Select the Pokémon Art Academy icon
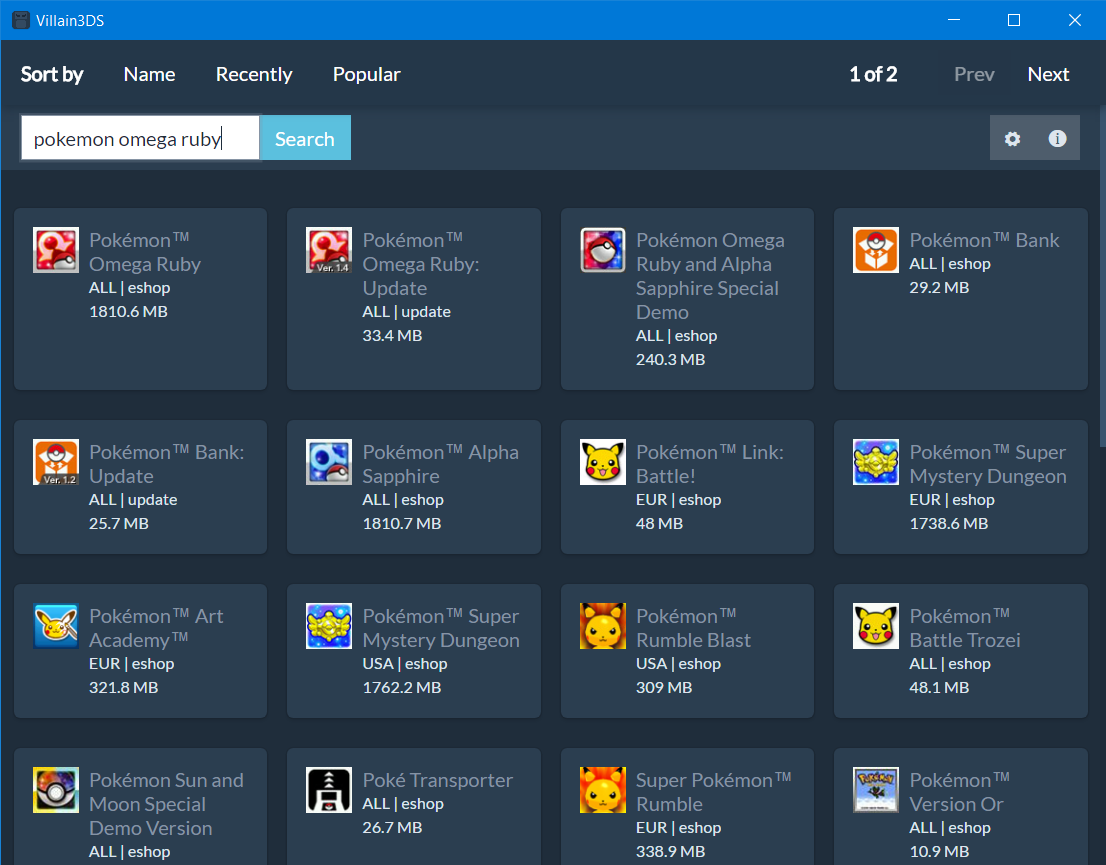This screenshot has width=1106, height=865. pos(56,626)
